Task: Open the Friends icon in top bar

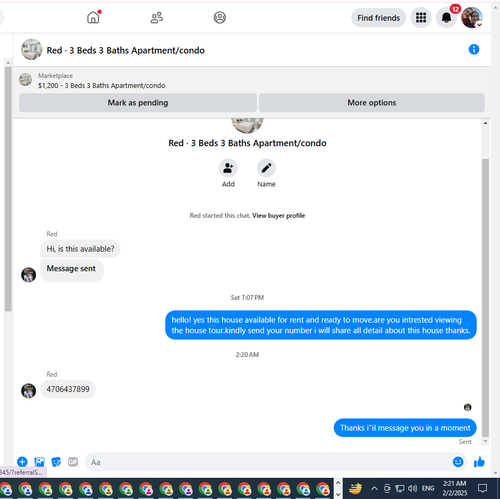Action: [157, 17]
